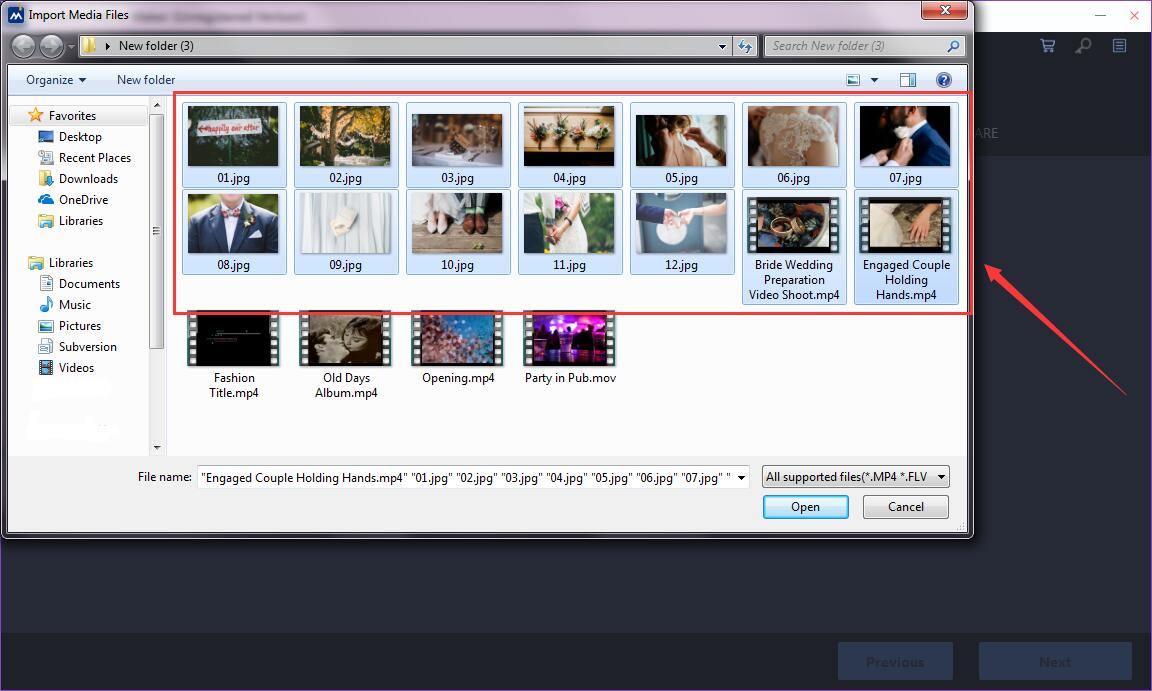1152x691 pixels.
Task: Click the sidebar scroll up arrow
Action: click(156, 106)
